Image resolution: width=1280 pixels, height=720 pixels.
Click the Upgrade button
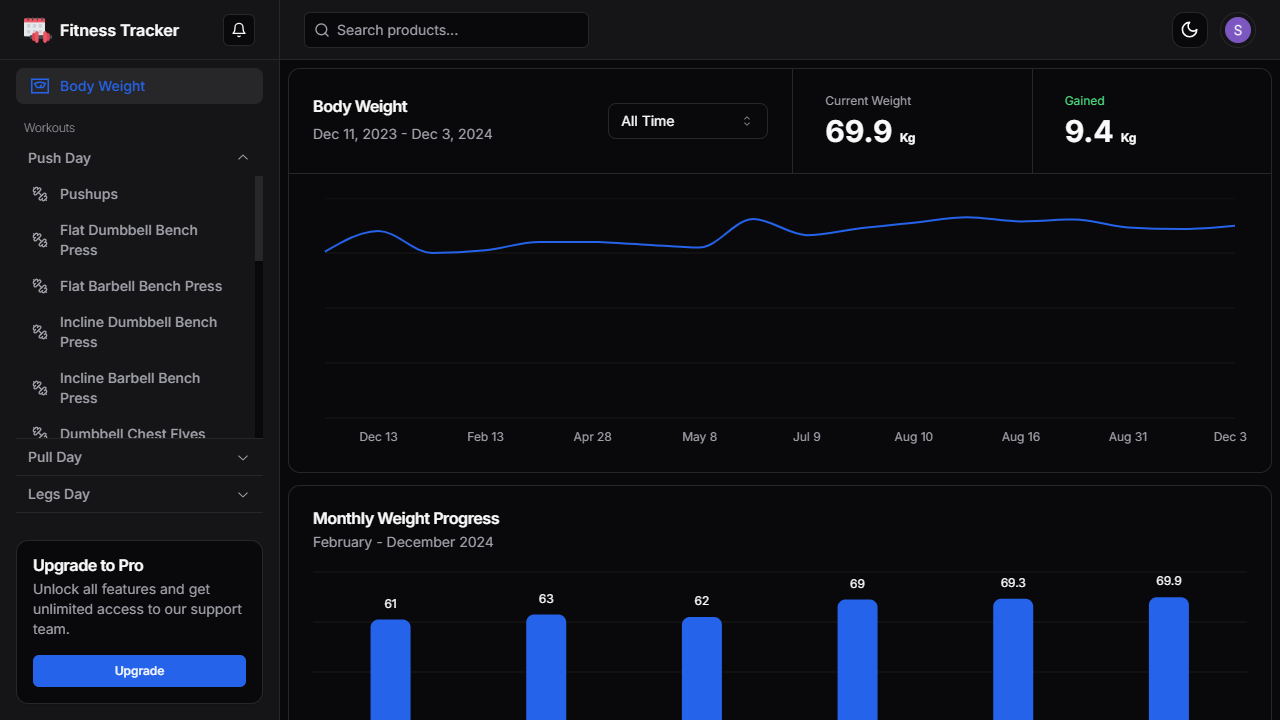click(139, 671)
